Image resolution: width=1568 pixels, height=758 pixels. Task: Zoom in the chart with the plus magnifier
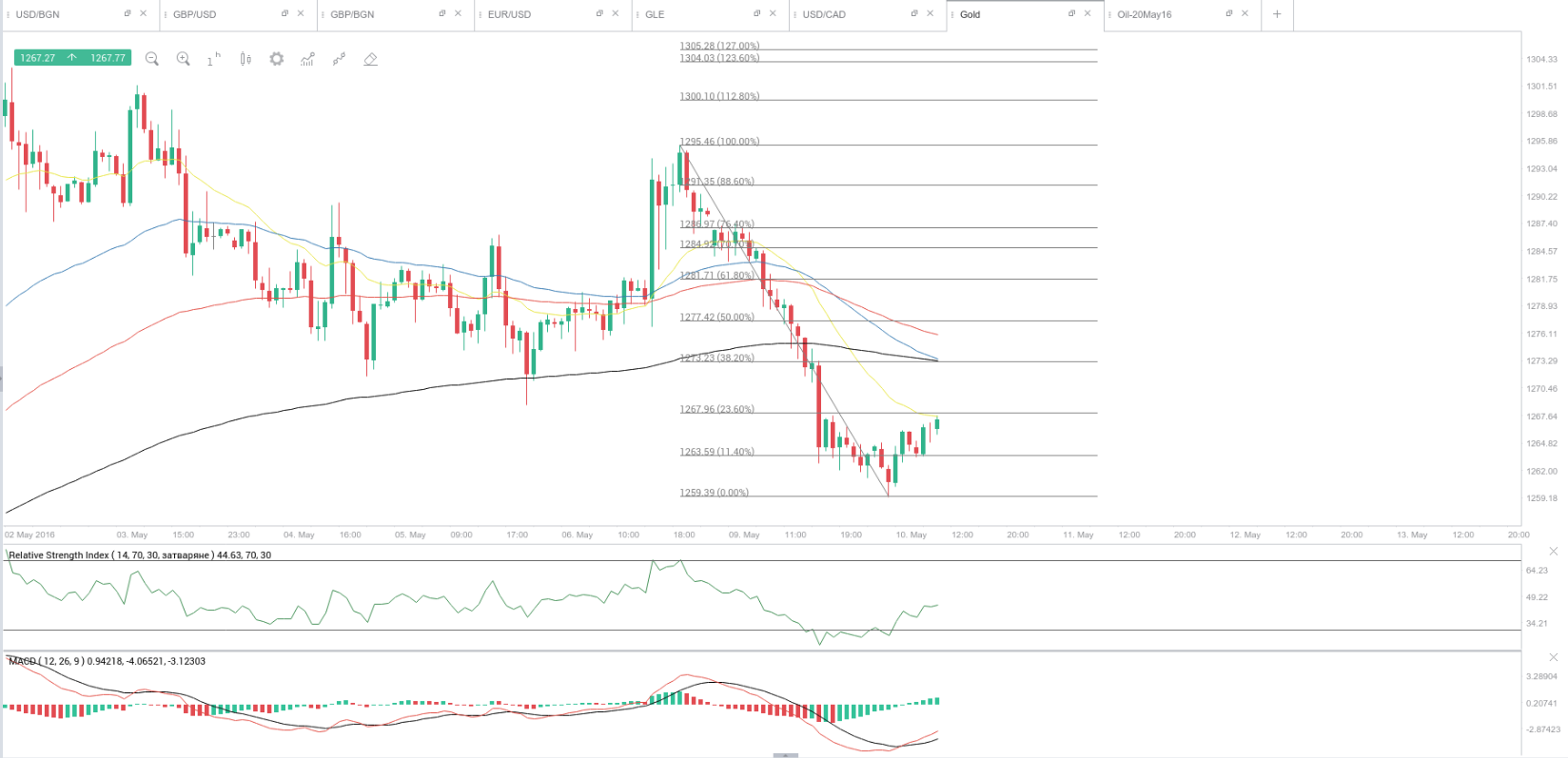tap(183, 59)
